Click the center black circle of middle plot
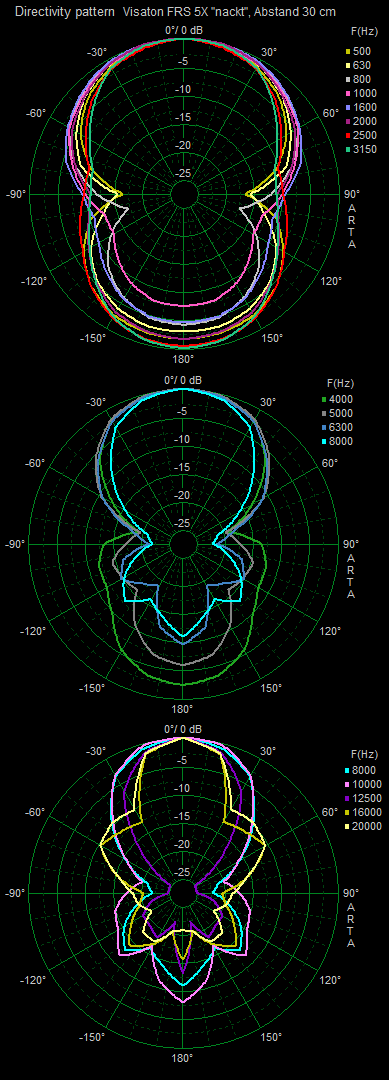This screenshot has width=389, height=1080. click(182, 544)
